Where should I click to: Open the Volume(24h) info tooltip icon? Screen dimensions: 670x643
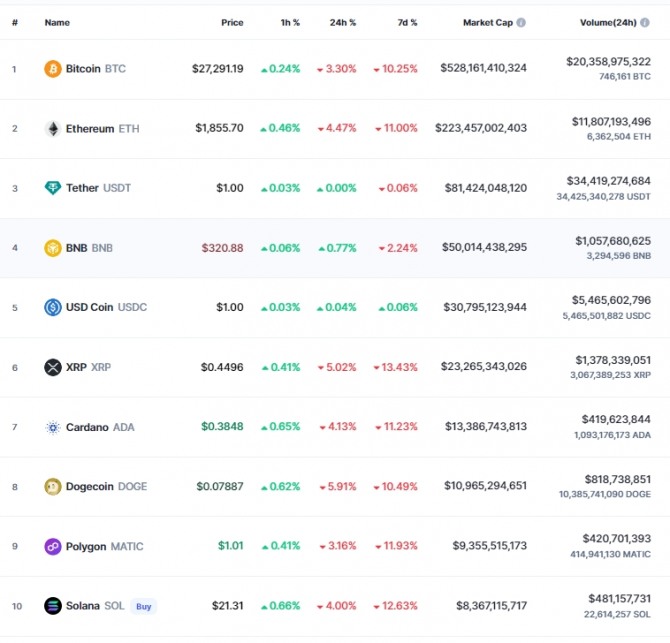[645, 23]
